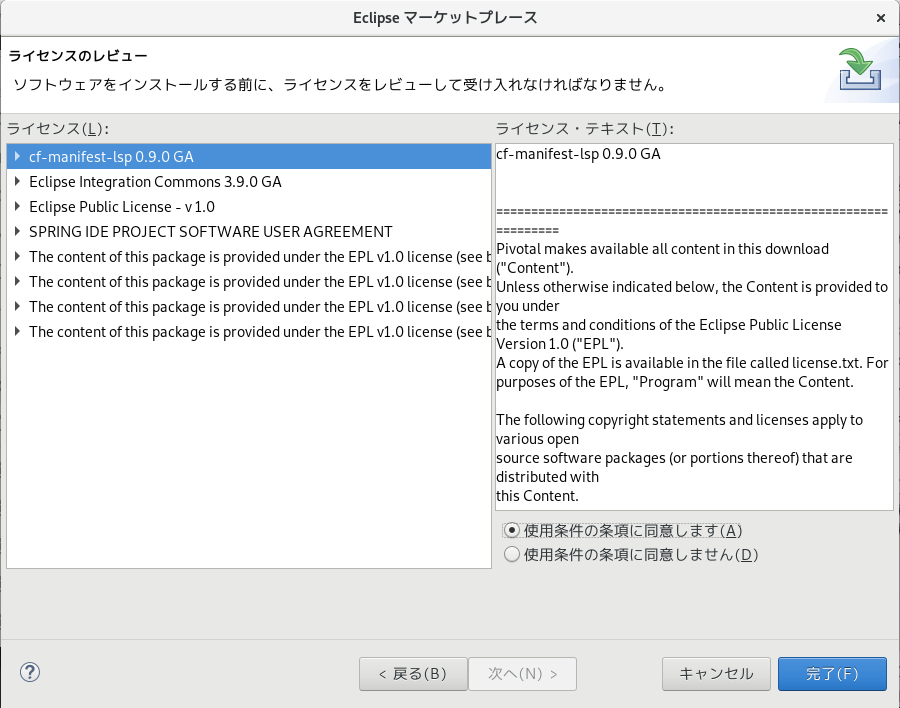This screenshot has width=900, height=708.
Task: Select Eclipse Public License - v 1.0 row
Action: 249,206
